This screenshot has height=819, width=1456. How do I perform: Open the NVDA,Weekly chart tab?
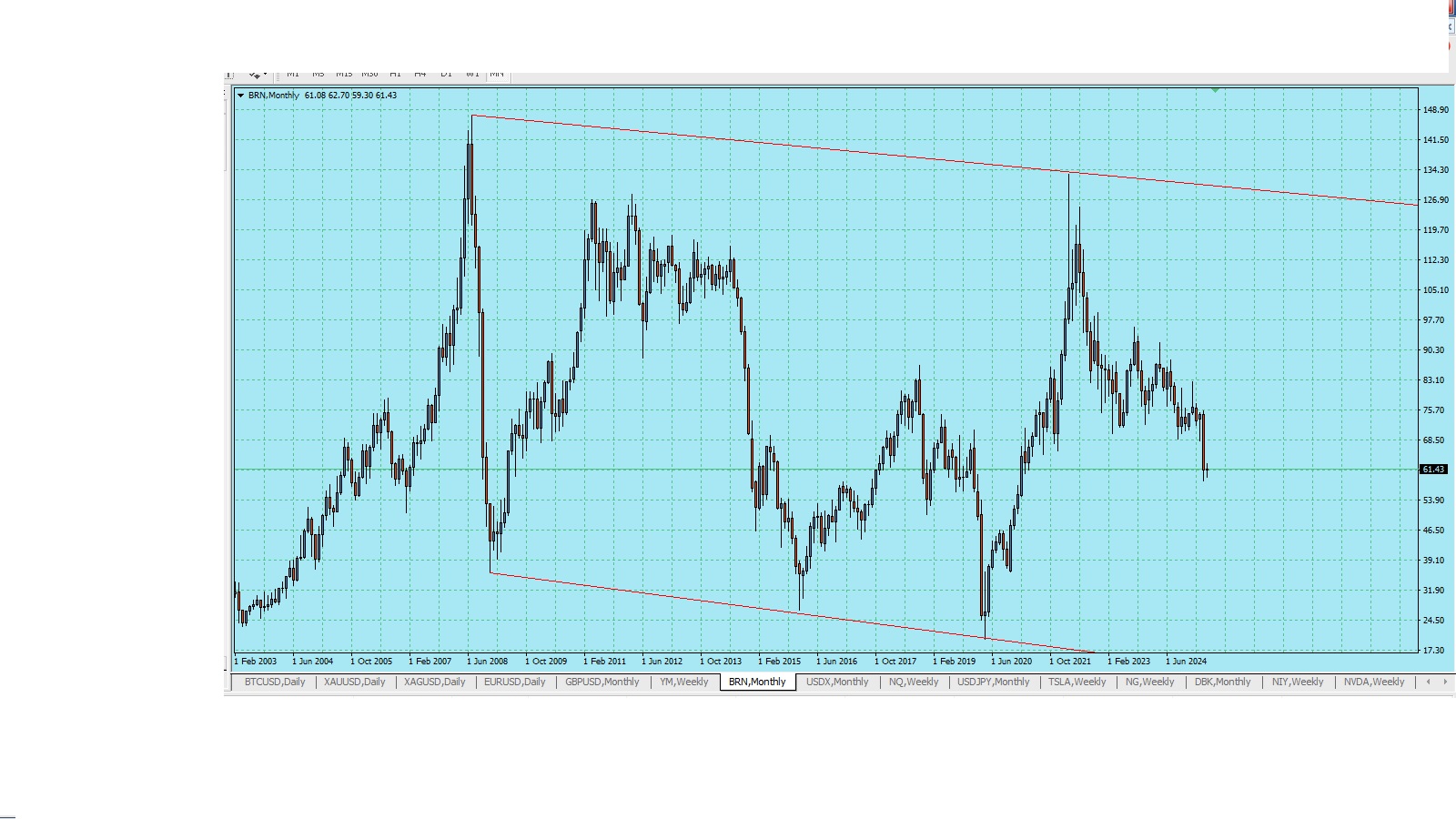[1374, 682]
